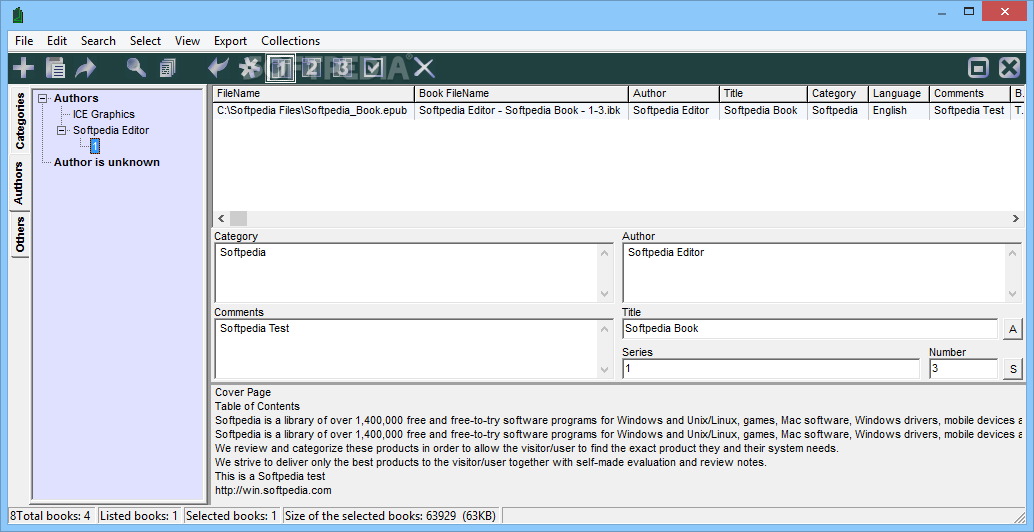The image size is (1034, 532).
Task: Click the Category box down scroll arrow
Action: coord(605,294)
